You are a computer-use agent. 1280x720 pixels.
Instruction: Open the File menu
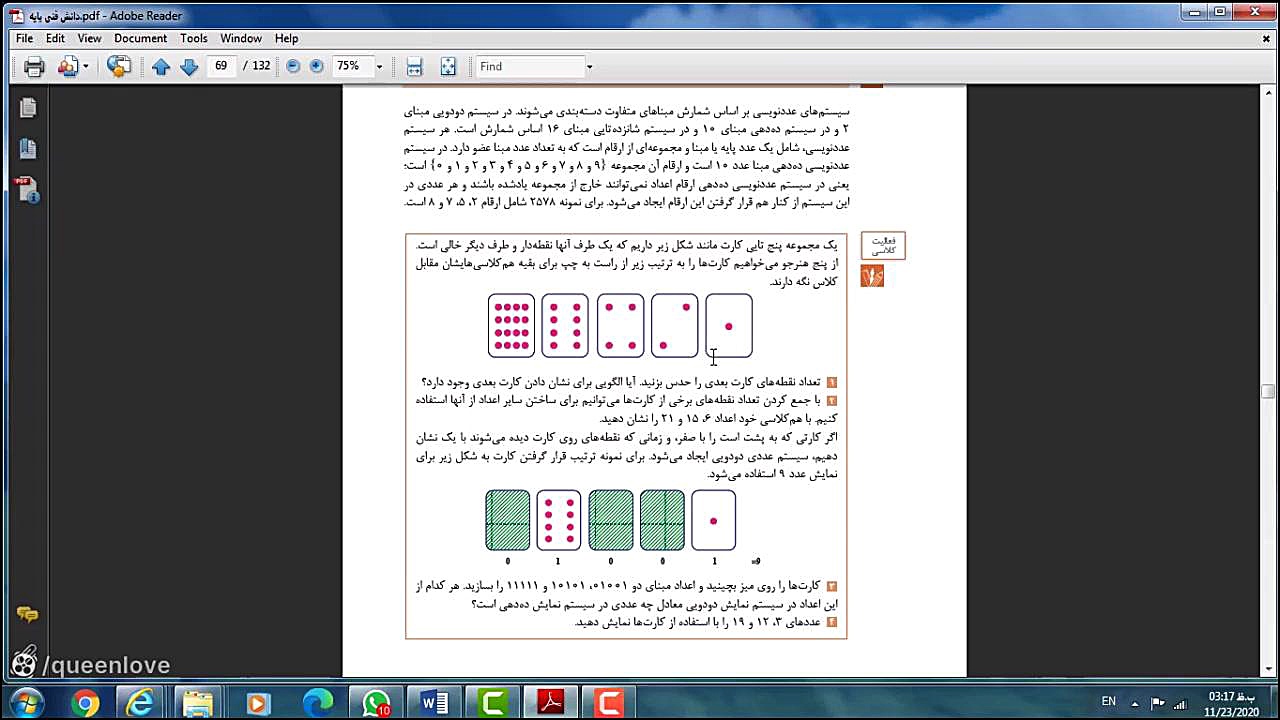click(24, 38)
